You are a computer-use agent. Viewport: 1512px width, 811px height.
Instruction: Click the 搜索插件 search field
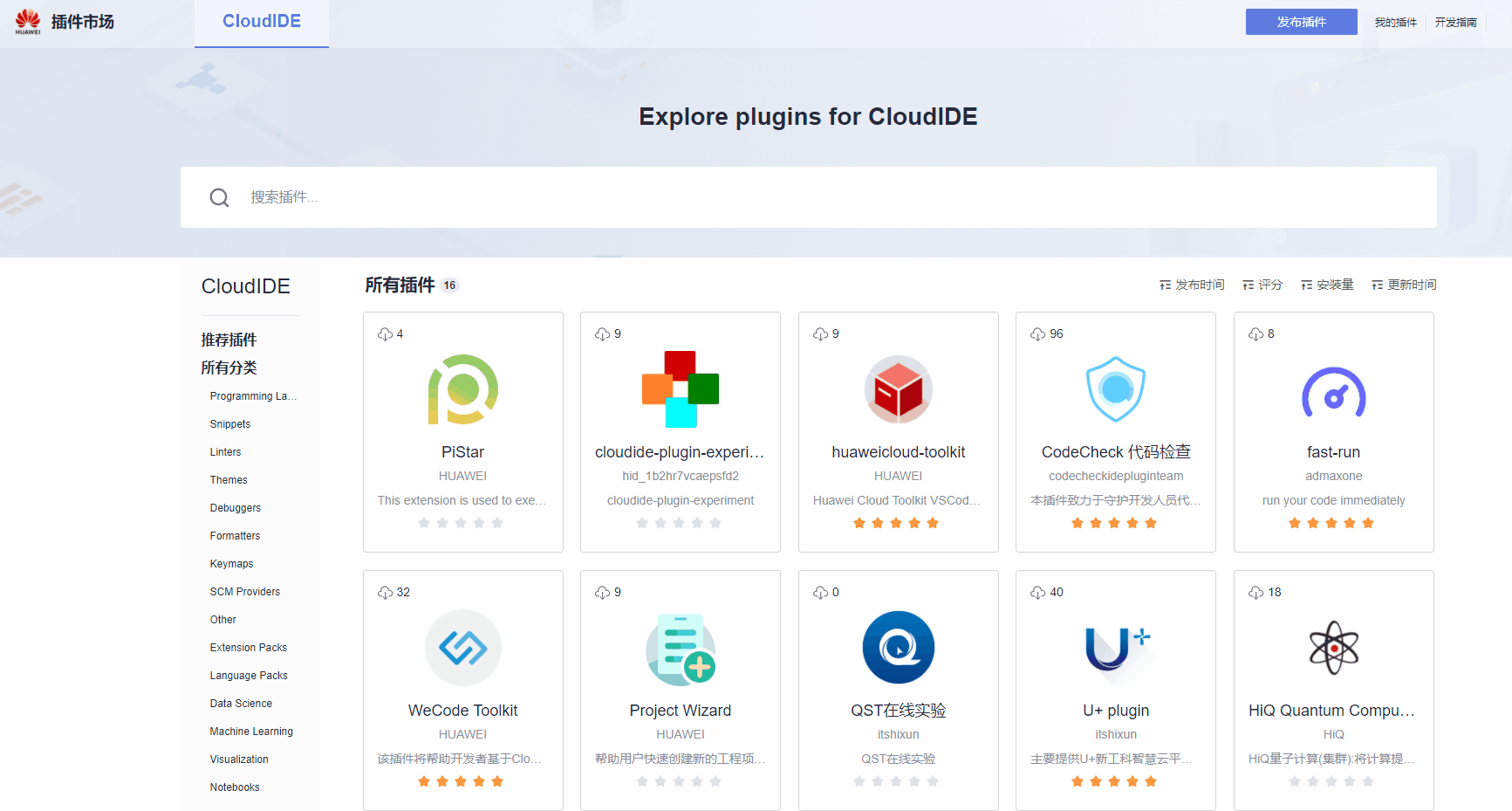(x=809, y=197)
